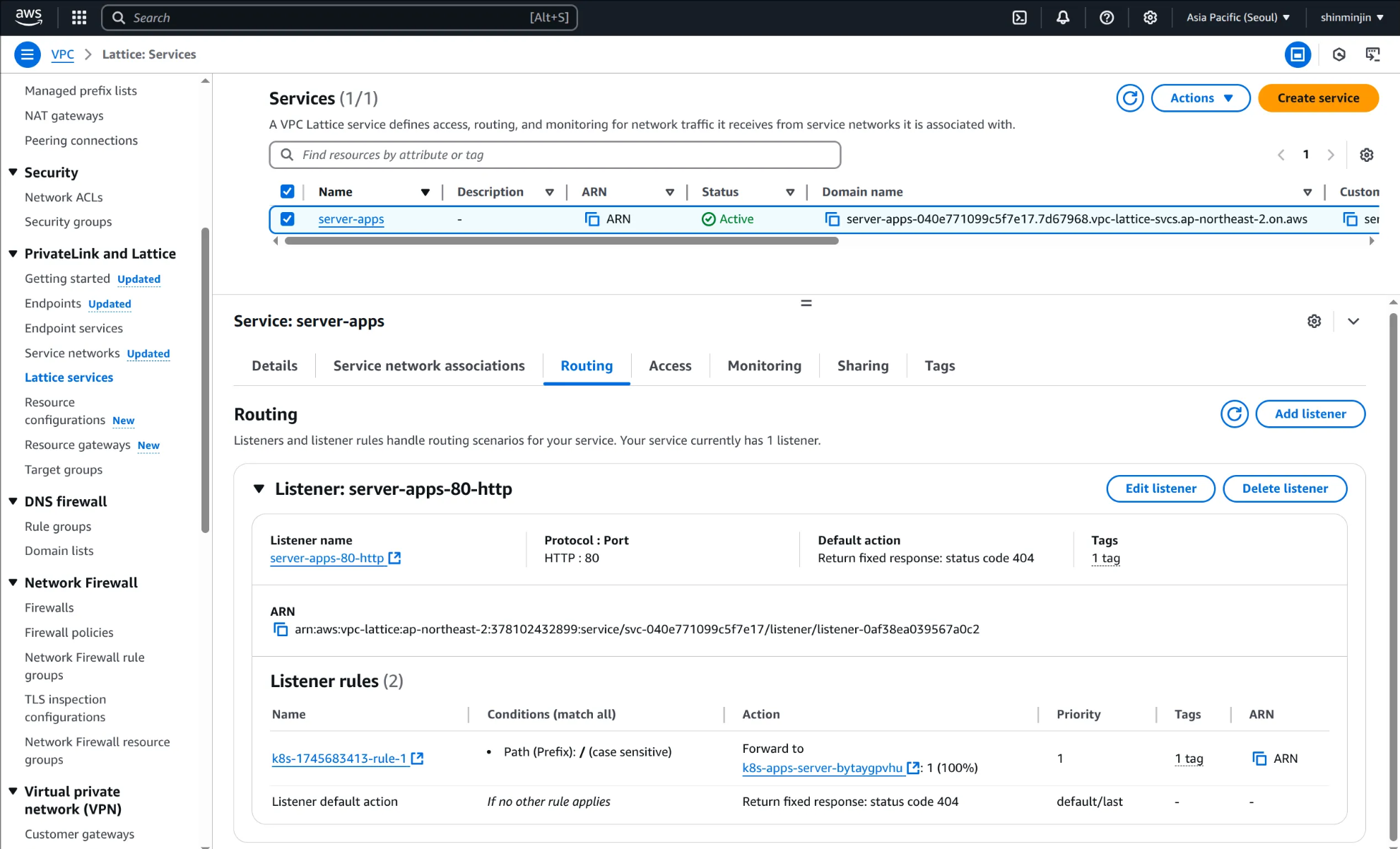
Task: Focus the Find resources filter field
Action: point(555,155)
